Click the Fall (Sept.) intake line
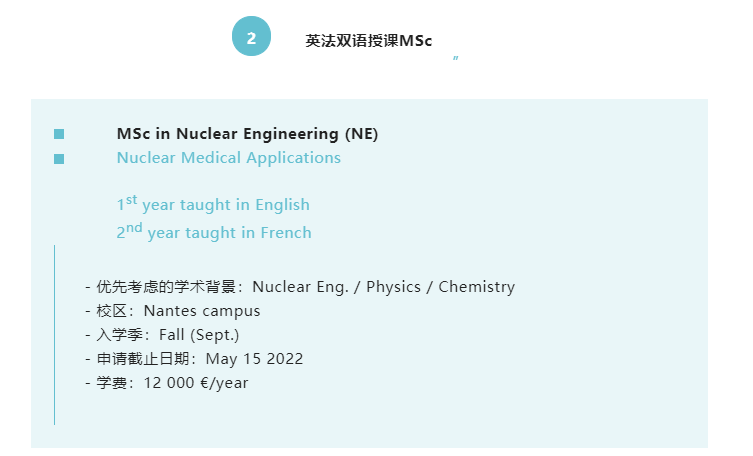Image resolution: width=753 pixels, height=456 pixels. point(162,335)
